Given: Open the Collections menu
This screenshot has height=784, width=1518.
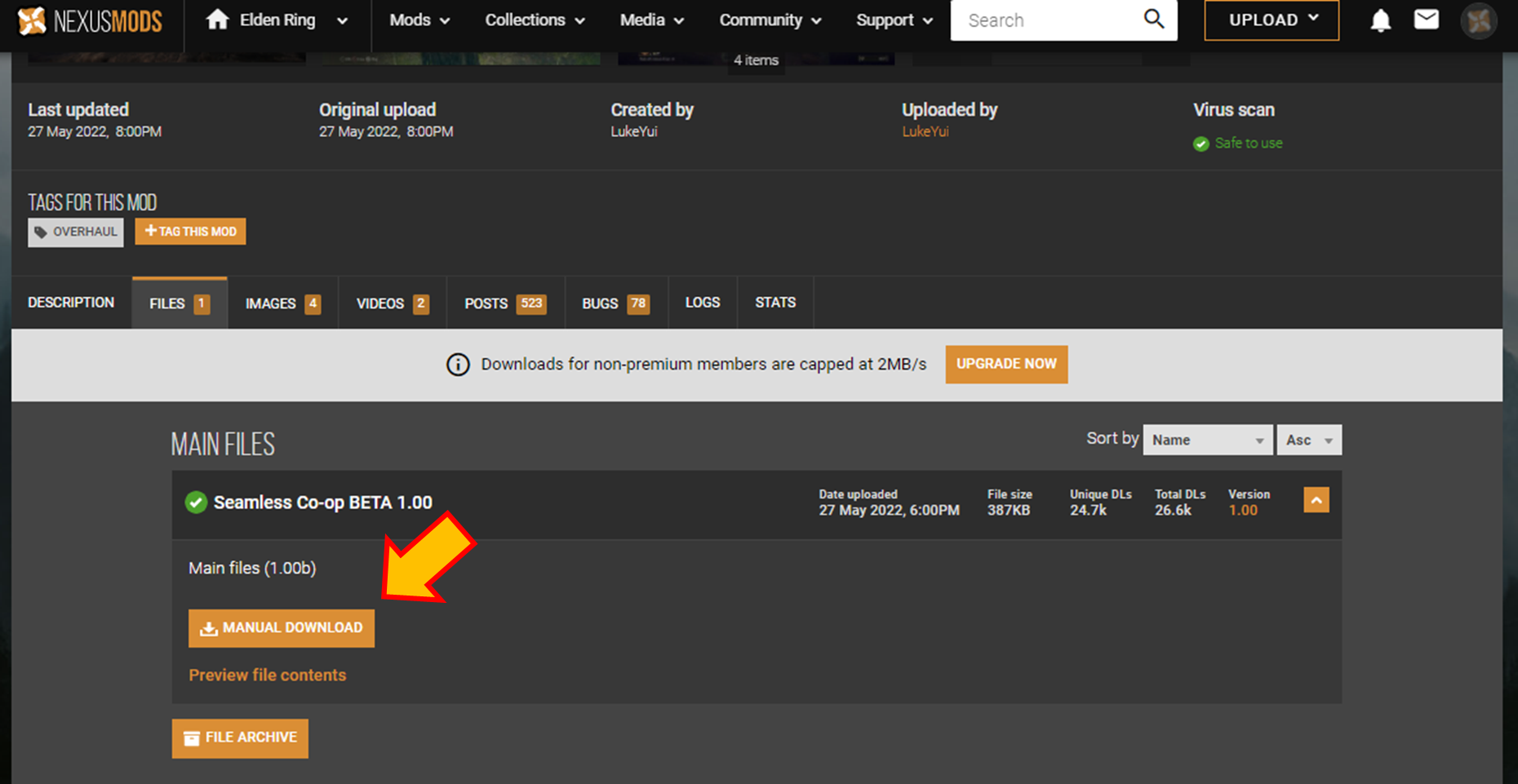Looking at the screenshot, I should pos(535,20).
